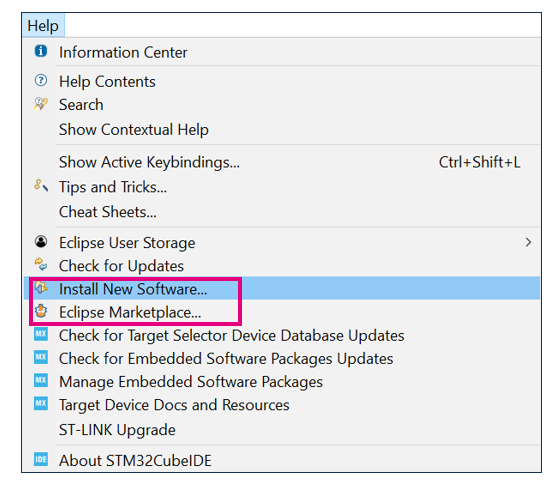Click the IDE icon beside About STM32CubeIDE
The image size is (552, 481).
click(41, 459)
